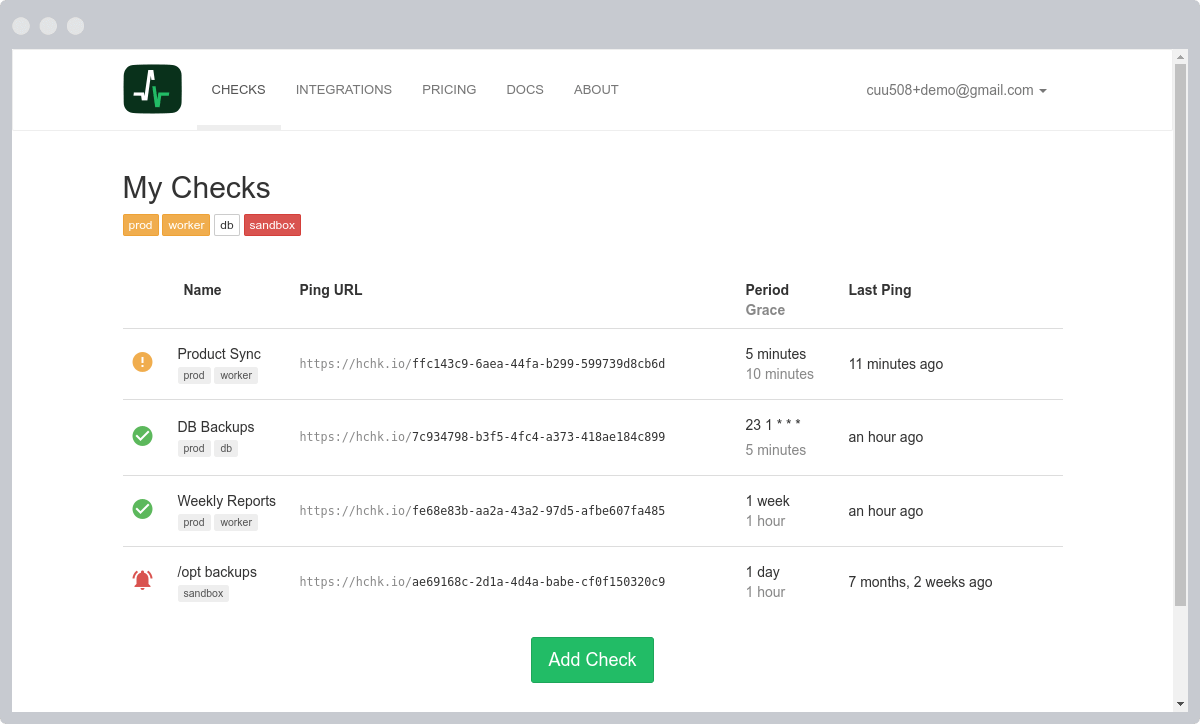The width and height of the screenshot is (1200, 724).
Task: Open the About page
Action: point(596,90)
